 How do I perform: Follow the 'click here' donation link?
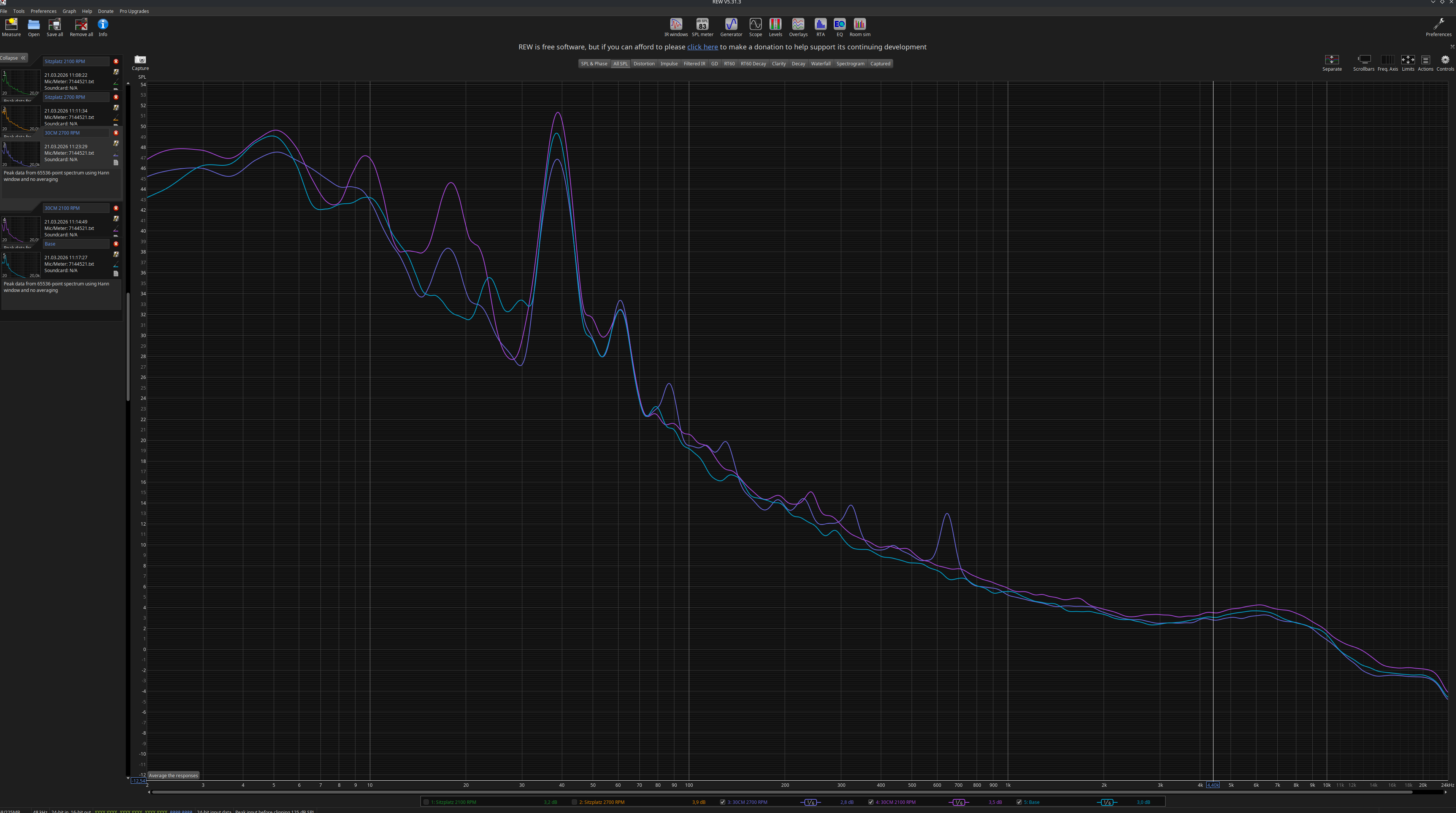[702, 47]
